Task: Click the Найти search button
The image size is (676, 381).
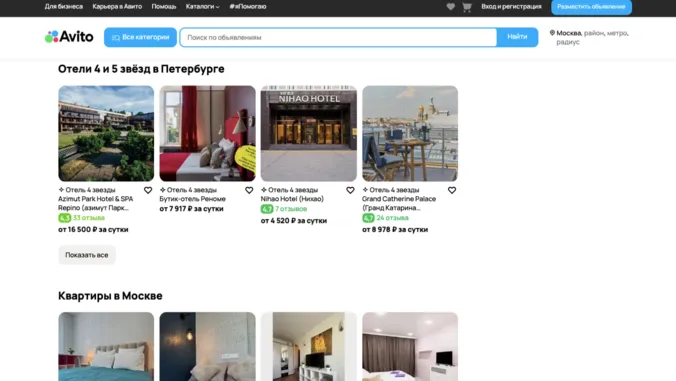Action: pos(517,37)
